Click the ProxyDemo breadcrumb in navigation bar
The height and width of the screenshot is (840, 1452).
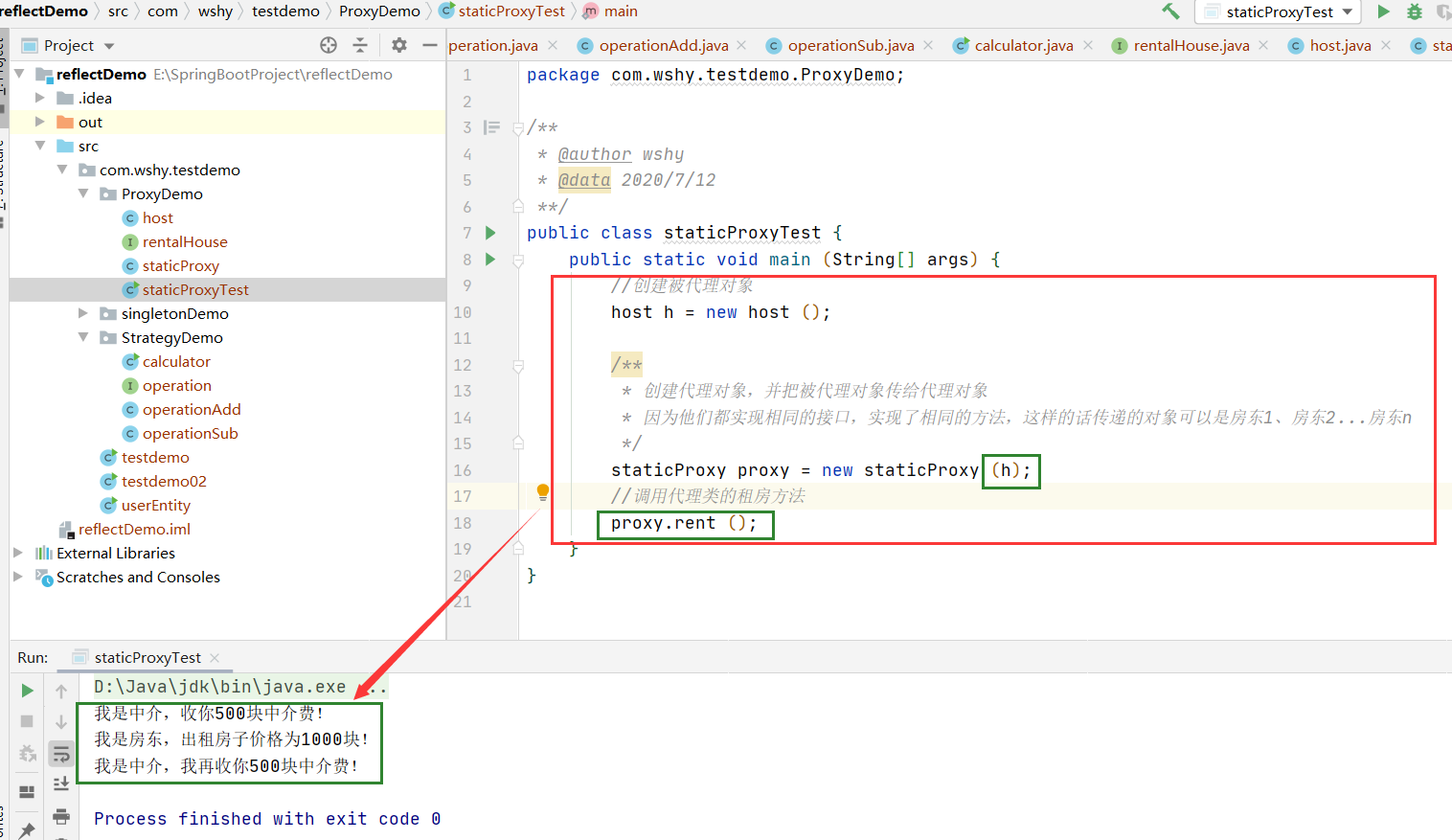(x=379, y=11)
